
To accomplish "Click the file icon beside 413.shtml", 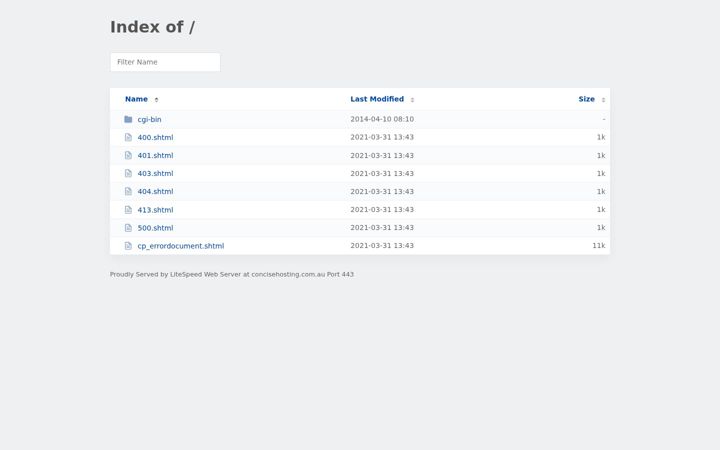I will click(128, 210).
